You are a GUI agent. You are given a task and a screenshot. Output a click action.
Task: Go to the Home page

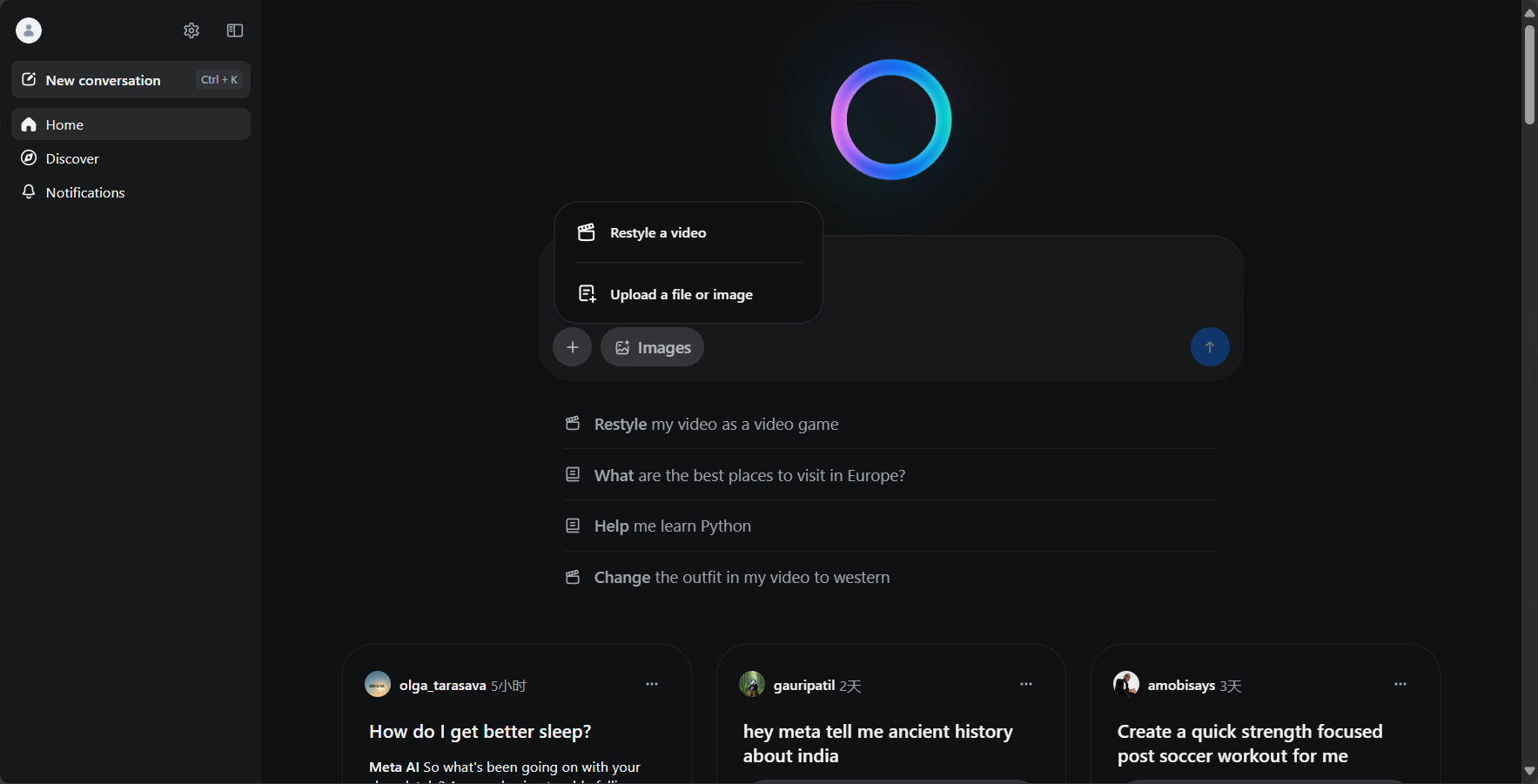click(131, 124)
